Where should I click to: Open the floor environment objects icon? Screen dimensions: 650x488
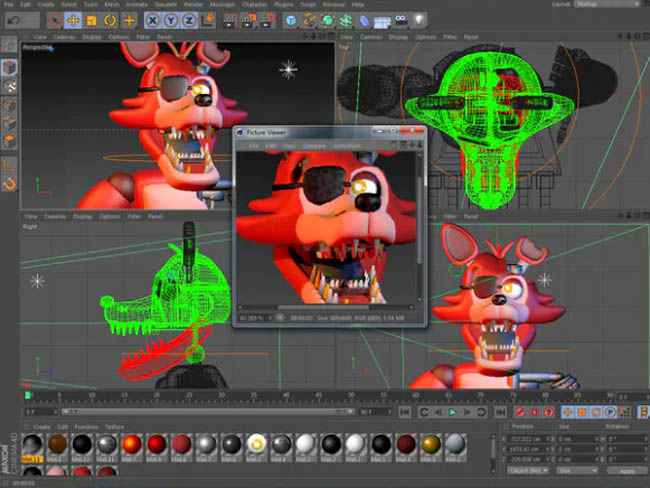click(382, 22)
